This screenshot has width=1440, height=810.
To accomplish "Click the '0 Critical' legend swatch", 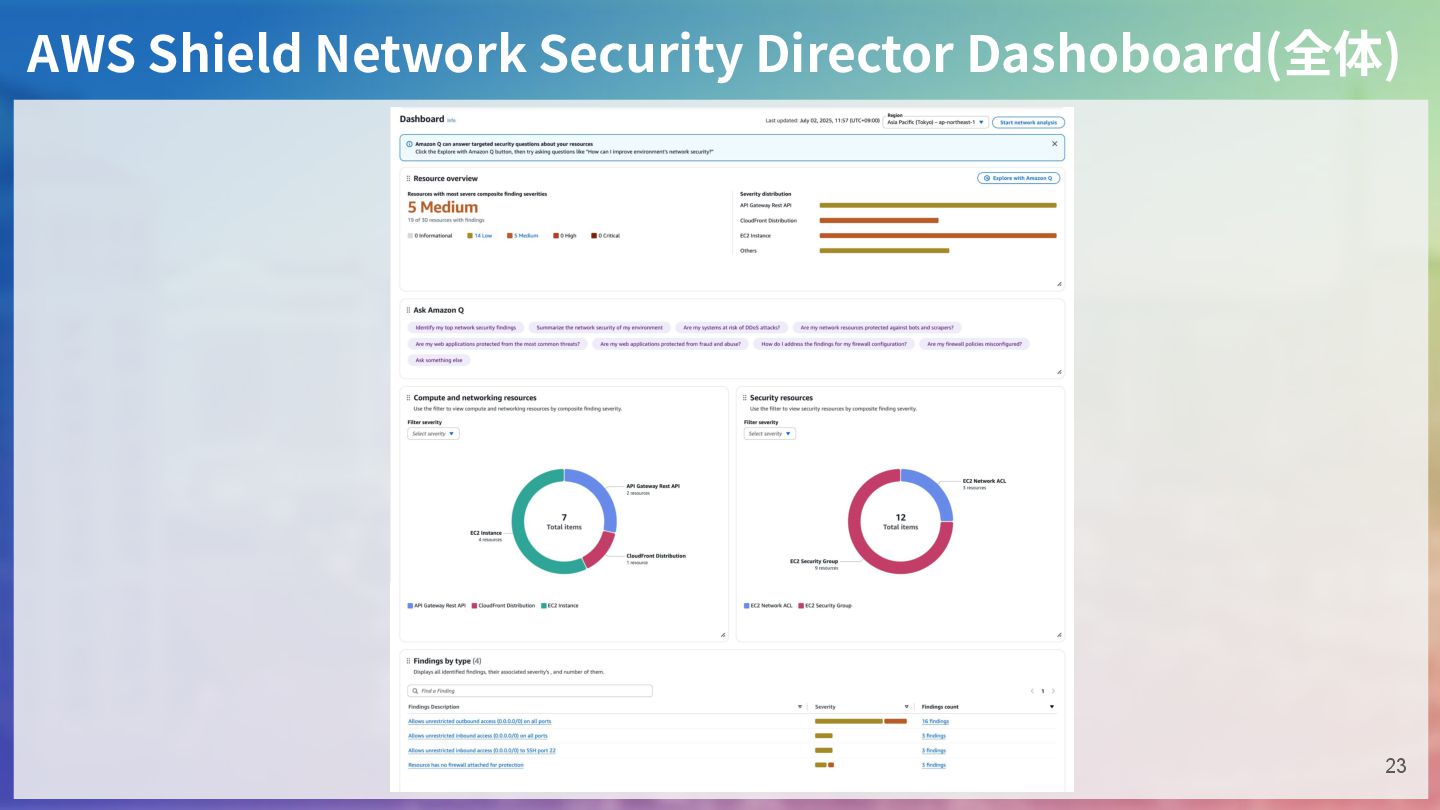I will click(594, 236).
